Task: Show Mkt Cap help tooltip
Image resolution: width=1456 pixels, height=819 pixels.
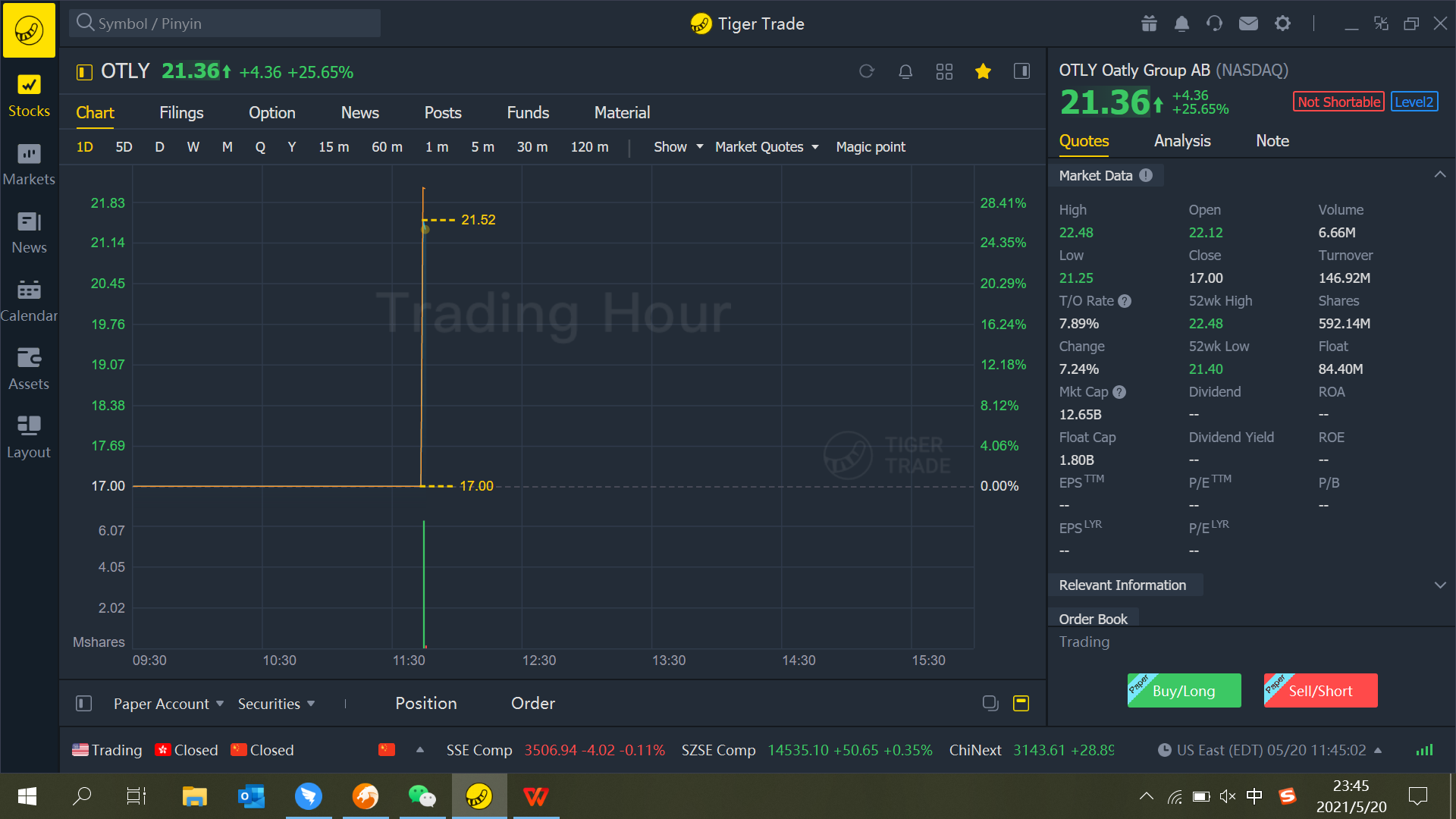Action: tap(1119, 392)
